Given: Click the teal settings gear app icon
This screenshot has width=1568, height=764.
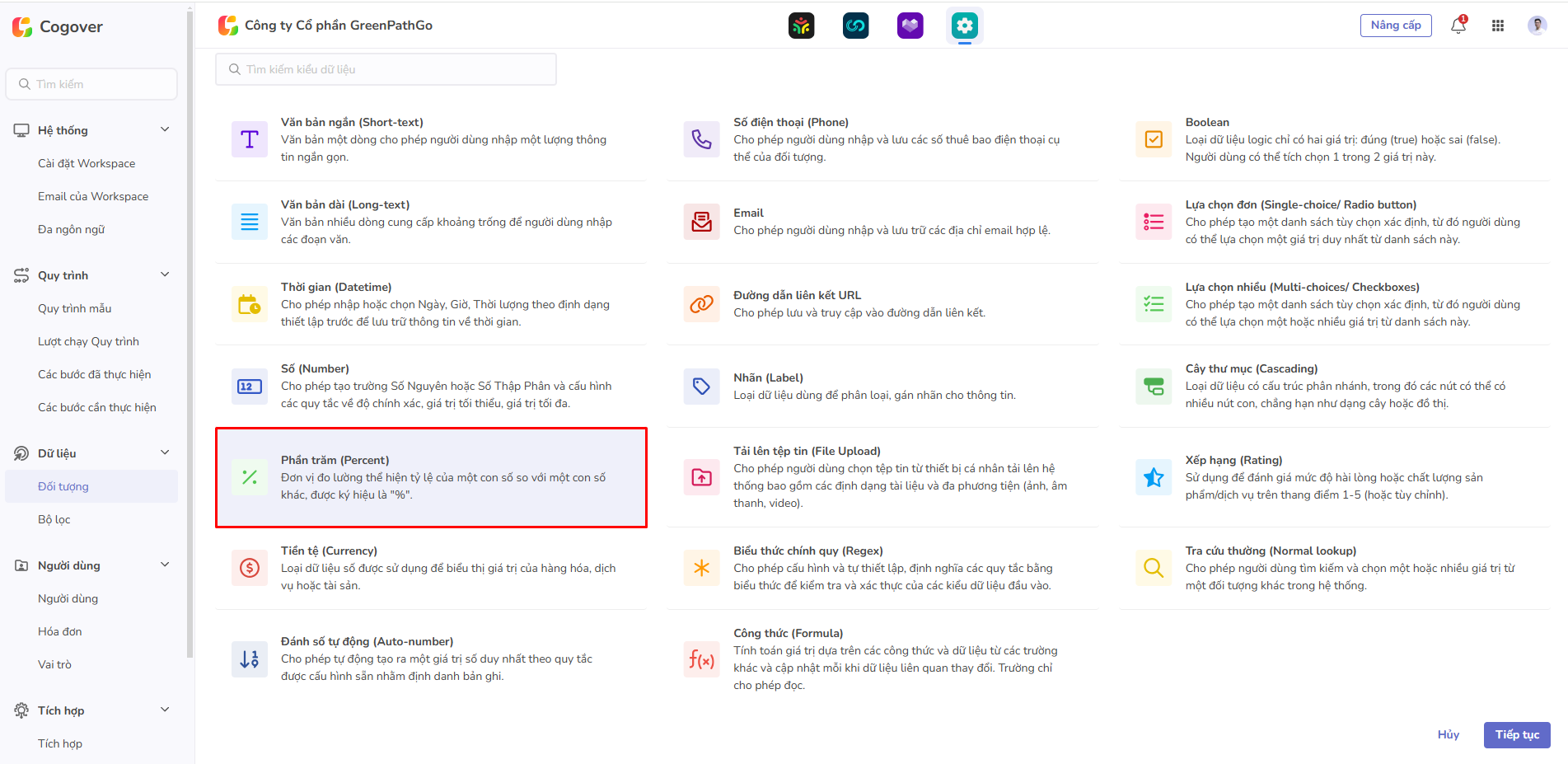Looking at the screenshot, I should [964, 26].
